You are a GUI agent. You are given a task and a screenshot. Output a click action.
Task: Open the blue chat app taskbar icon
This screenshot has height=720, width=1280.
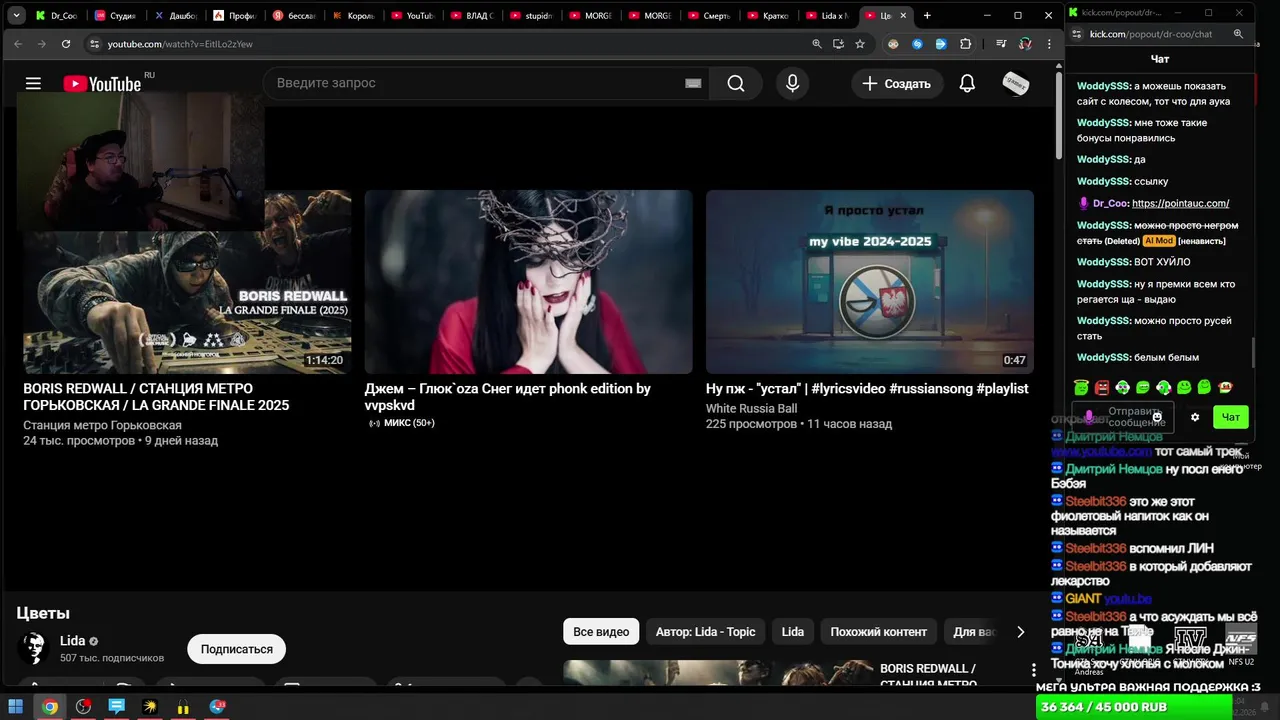pyautogui.click(x=117, y=707)
